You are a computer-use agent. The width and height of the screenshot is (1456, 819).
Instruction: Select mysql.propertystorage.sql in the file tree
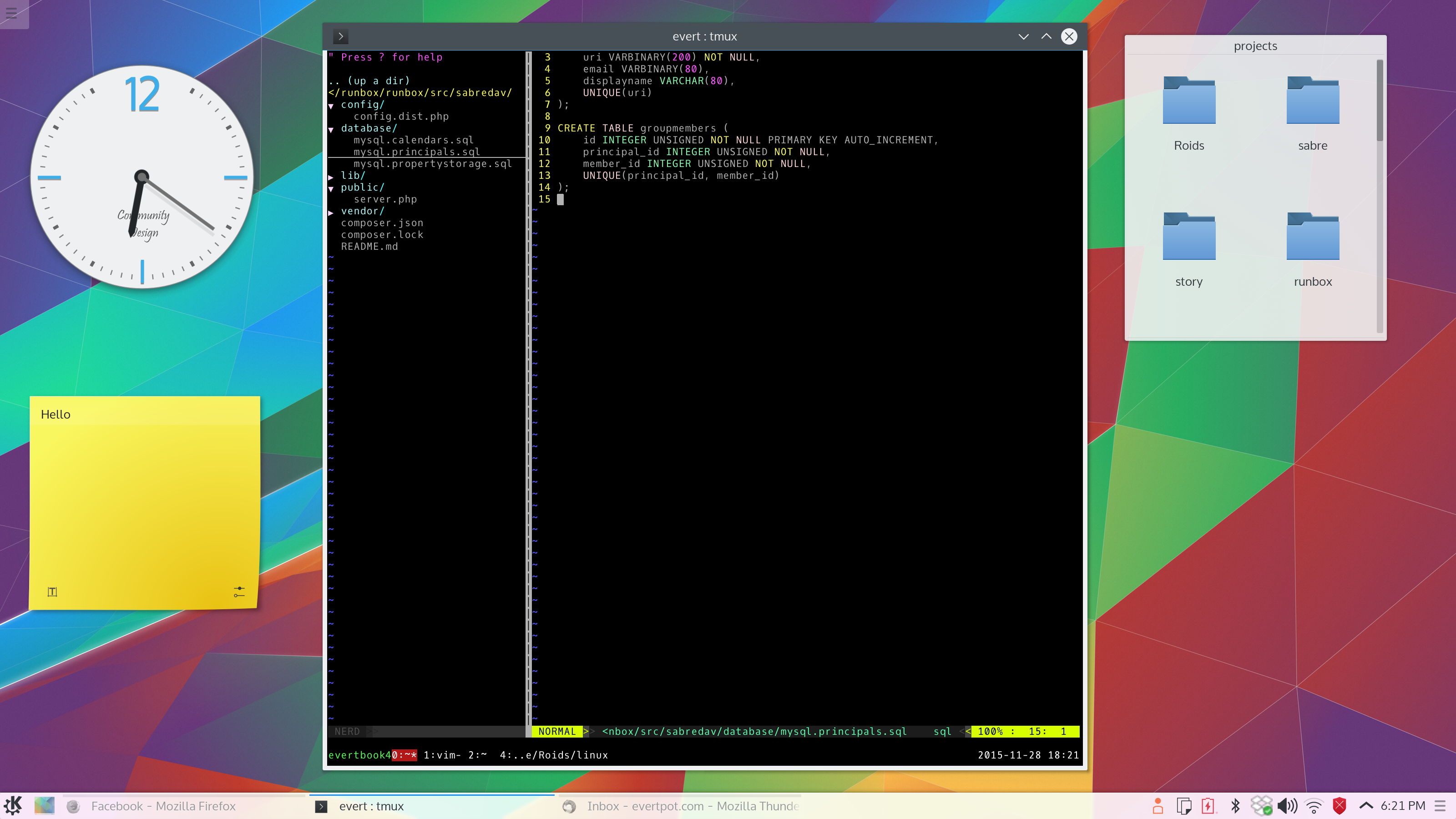[432, 164]
